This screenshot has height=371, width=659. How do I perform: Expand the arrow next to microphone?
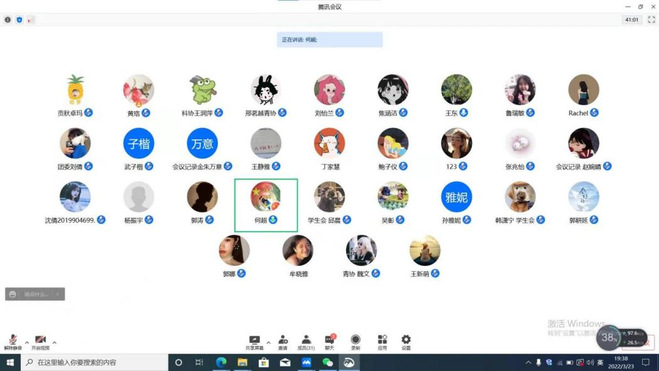tap(27, 342)
